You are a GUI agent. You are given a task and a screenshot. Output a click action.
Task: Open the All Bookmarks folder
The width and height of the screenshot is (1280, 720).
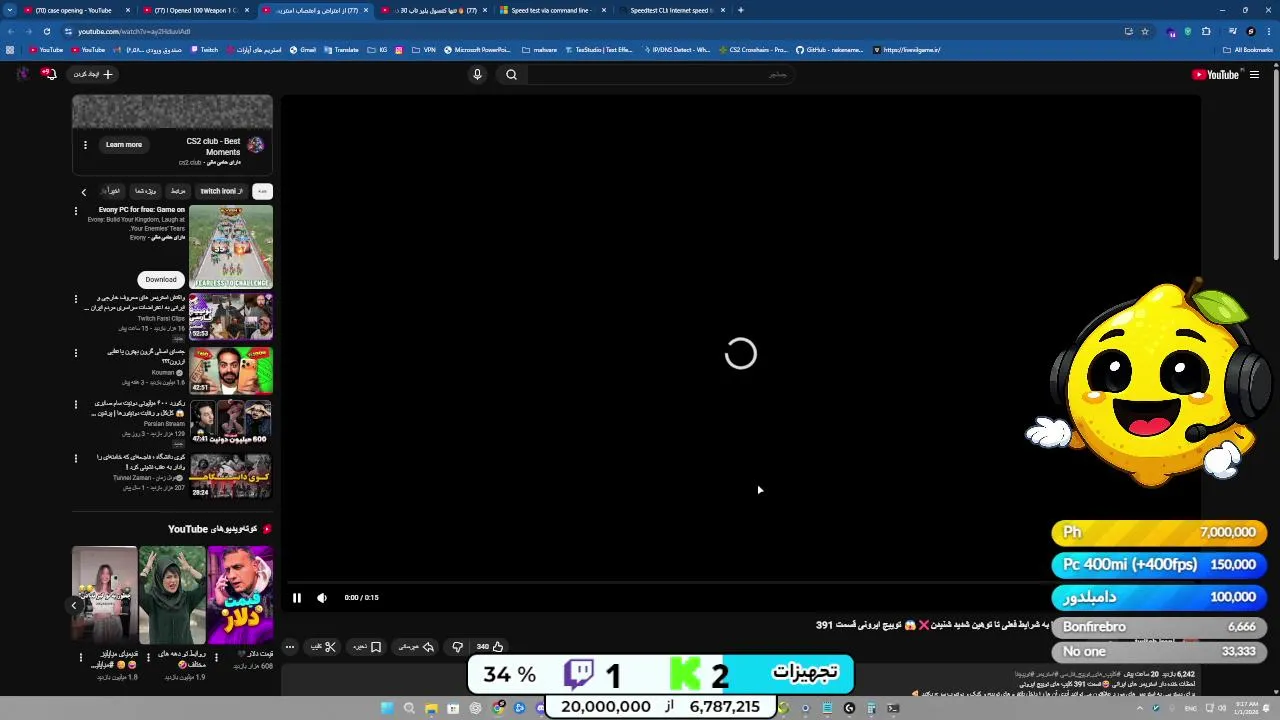tap(1247, 50)
